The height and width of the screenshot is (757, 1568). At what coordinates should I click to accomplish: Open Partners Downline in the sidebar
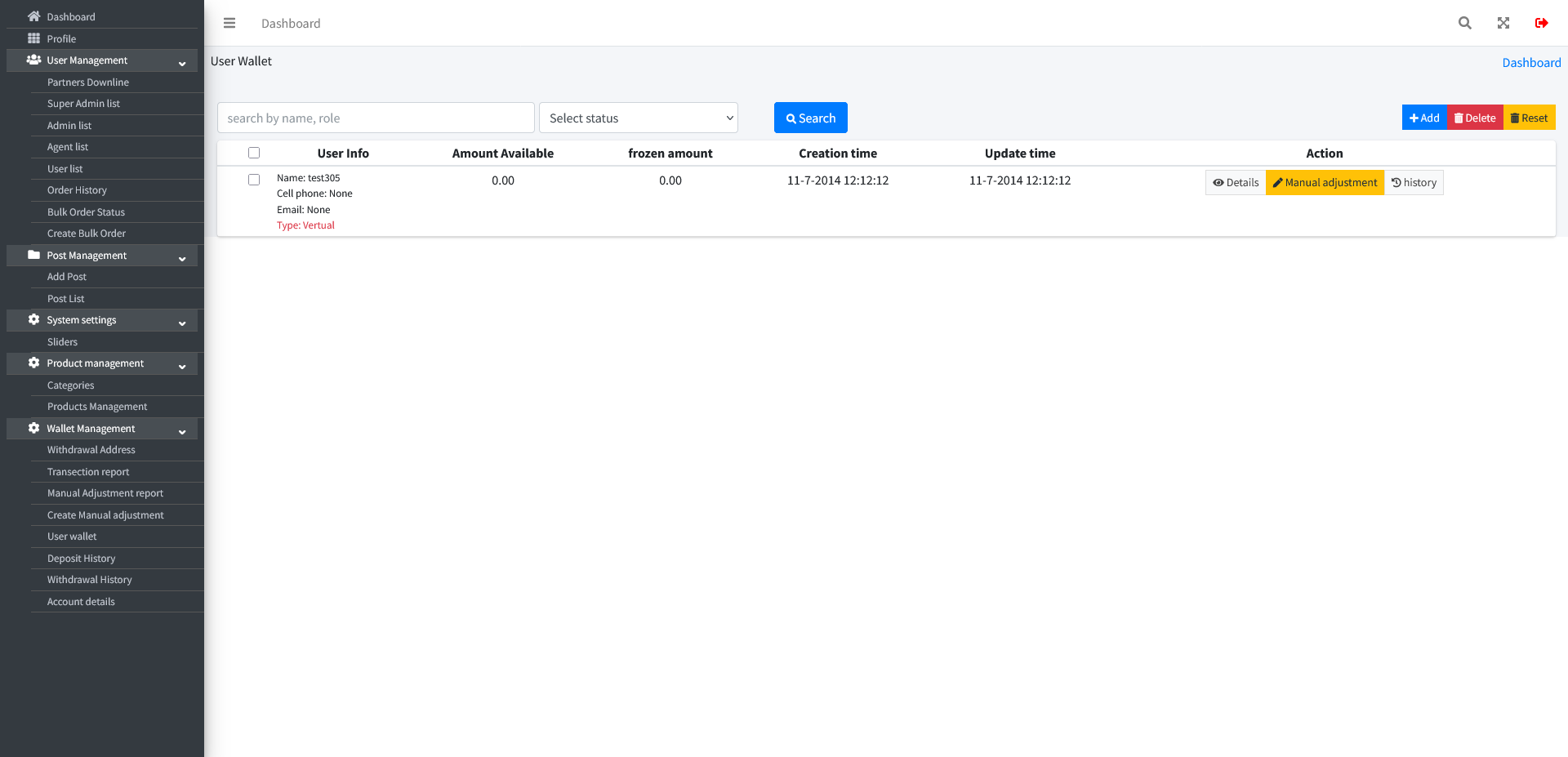[88, 82]
